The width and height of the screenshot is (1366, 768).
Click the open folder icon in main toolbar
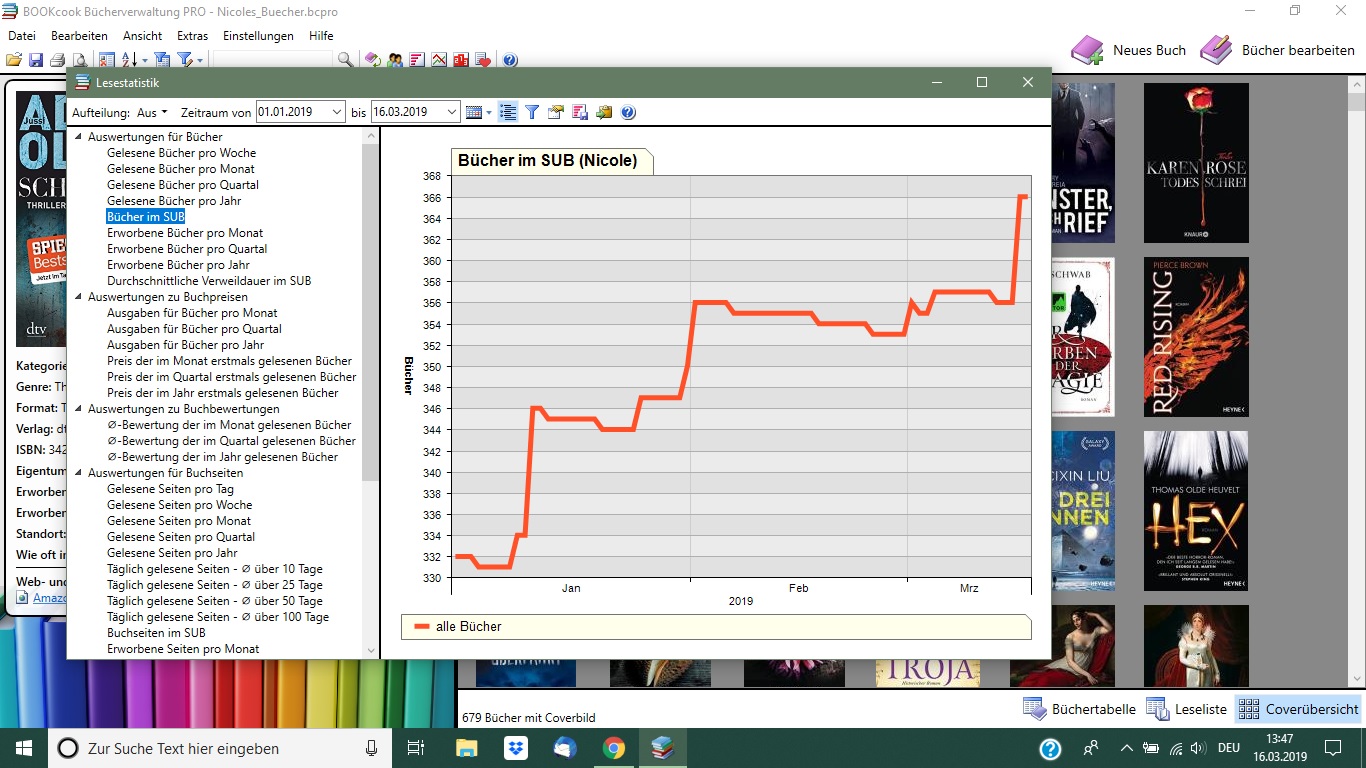(14, 60)
